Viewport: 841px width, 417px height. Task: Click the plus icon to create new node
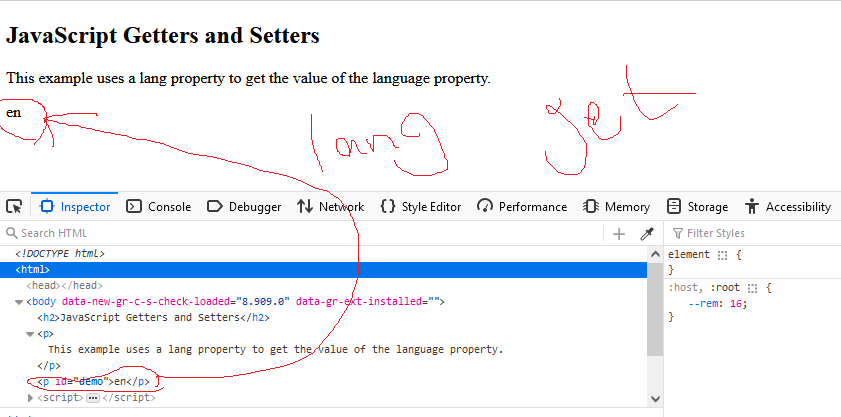619,233
